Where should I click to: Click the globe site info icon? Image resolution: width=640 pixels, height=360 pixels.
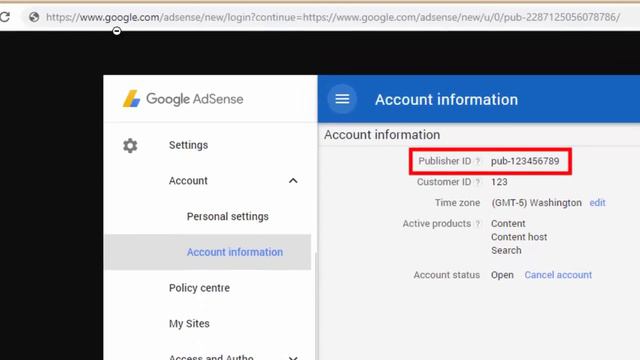(x=34, y=17)
